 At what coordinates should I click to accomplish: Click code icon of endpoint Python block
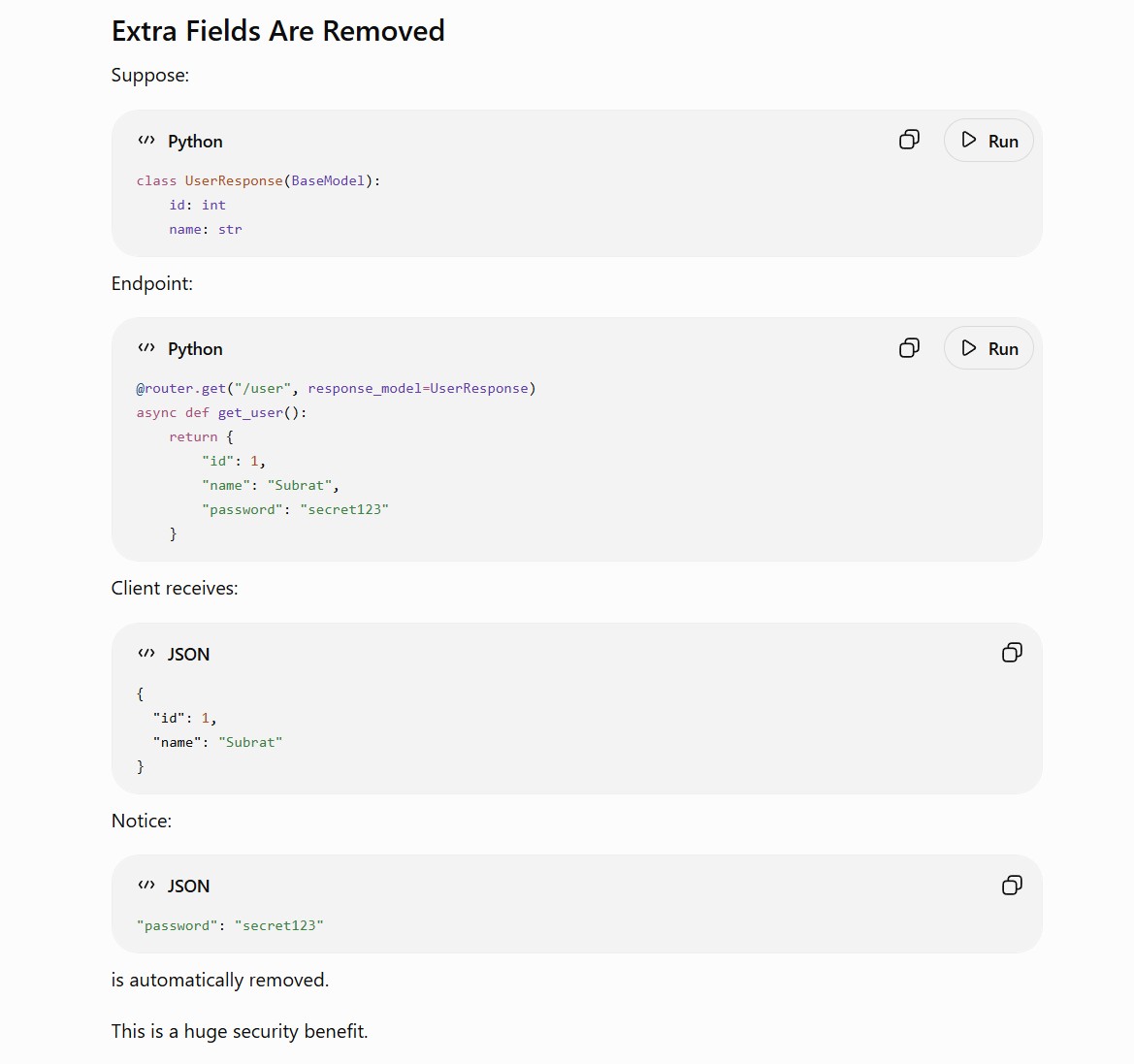click(x=146, y=348)
